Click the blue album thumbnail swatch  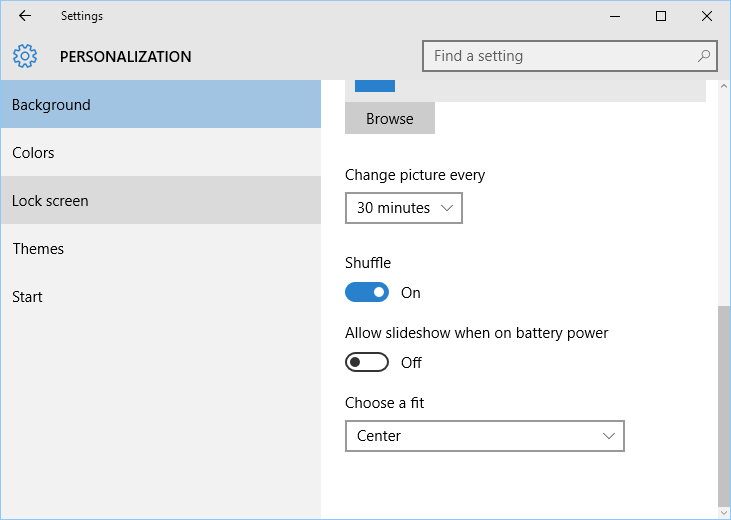coord(375,86)
